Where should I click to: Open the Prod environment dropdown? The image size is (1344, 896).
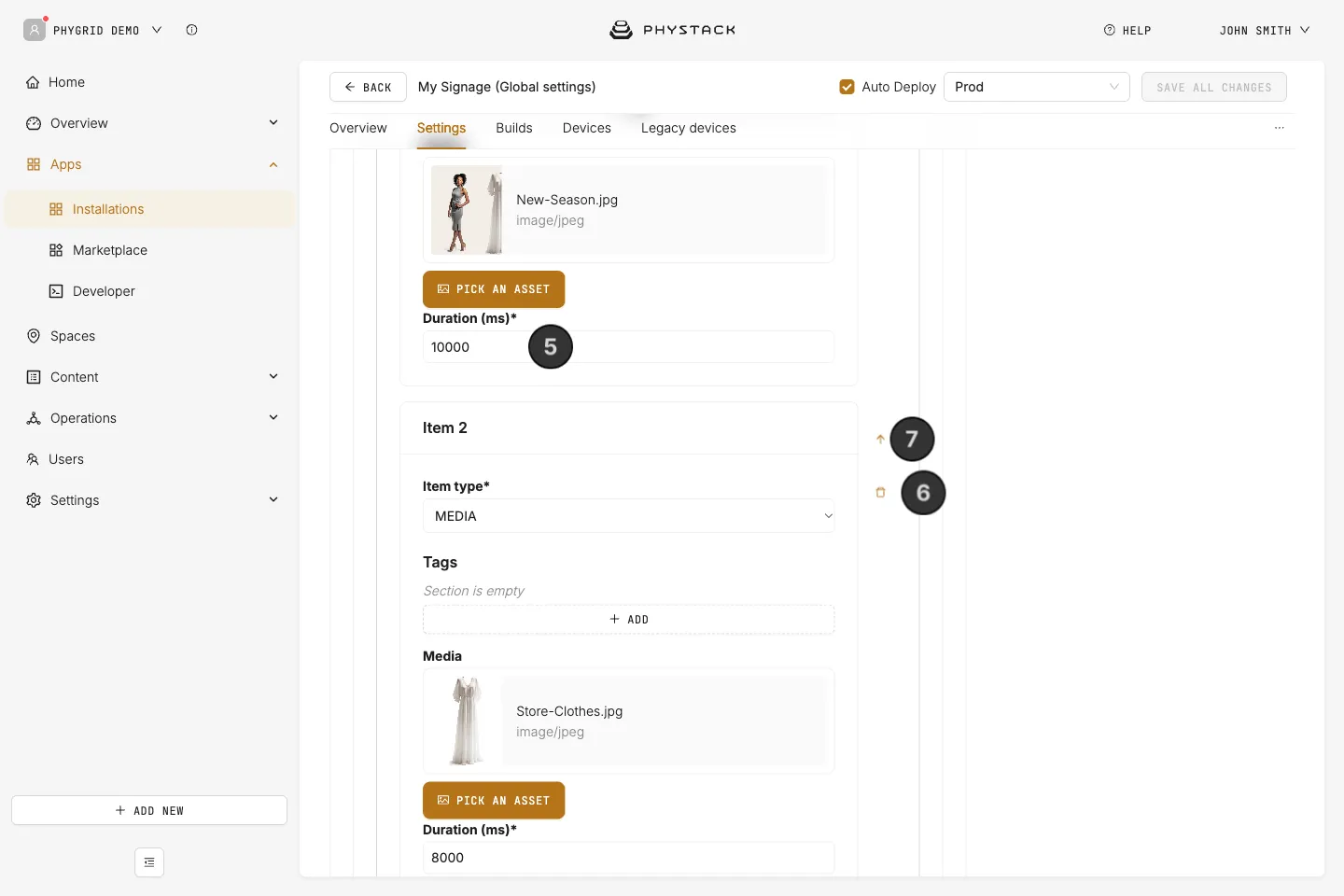[1037, 87]
